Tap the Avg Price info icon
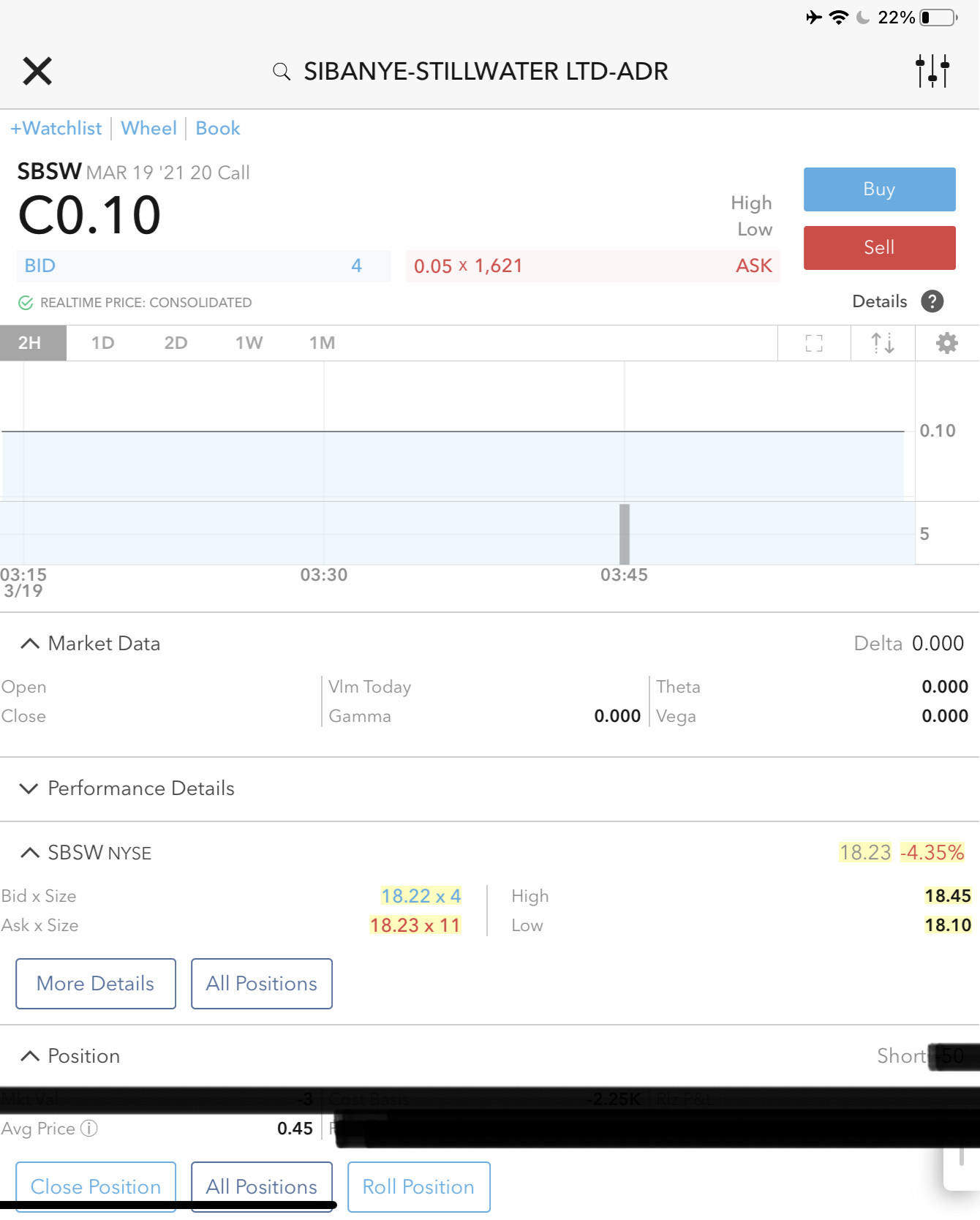Viewport: 980px width, 1220px height. tap(89, 1129)
